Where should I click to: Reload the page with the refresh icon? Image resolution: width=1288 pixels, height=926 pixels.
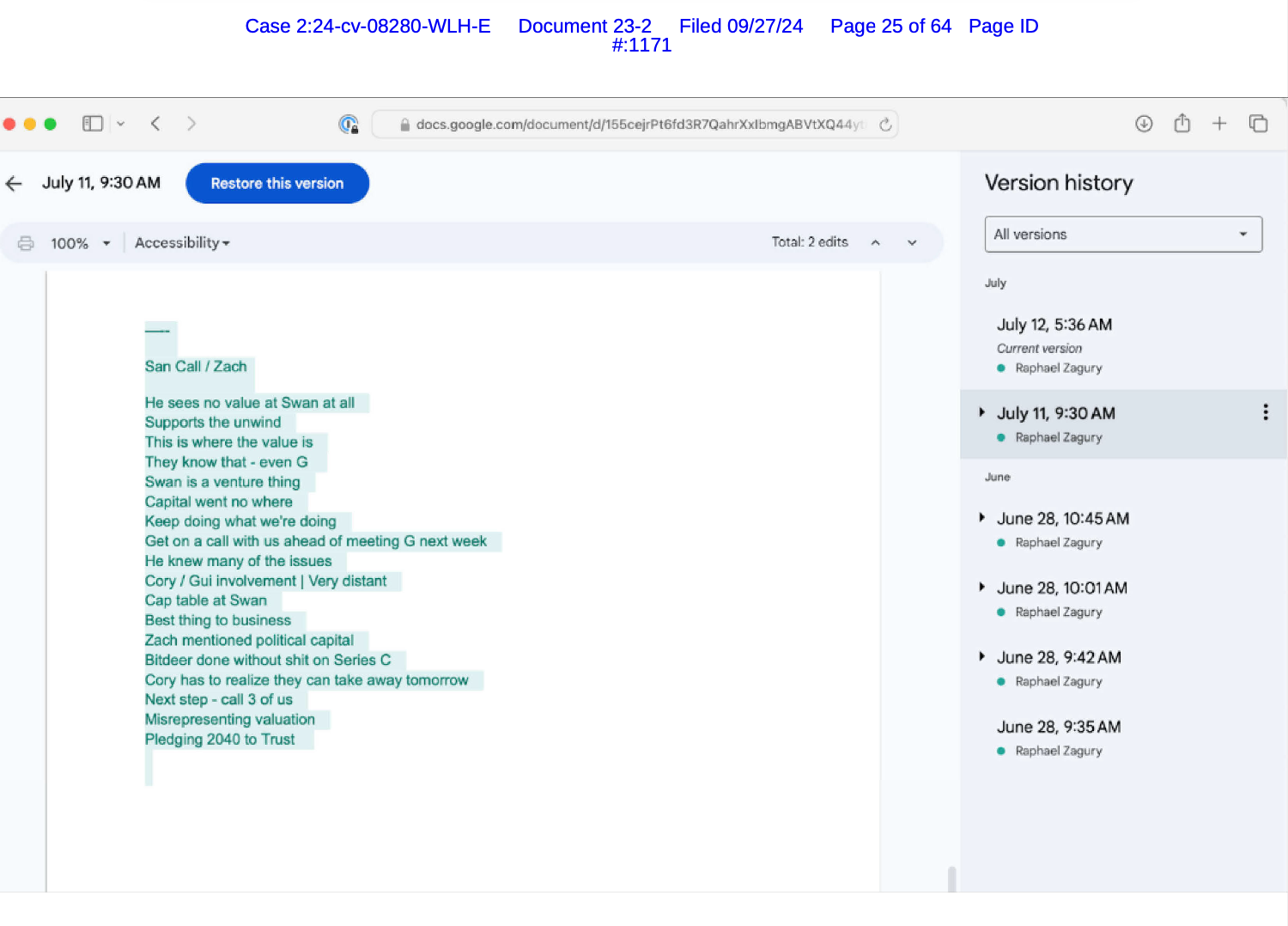point(885,125)
